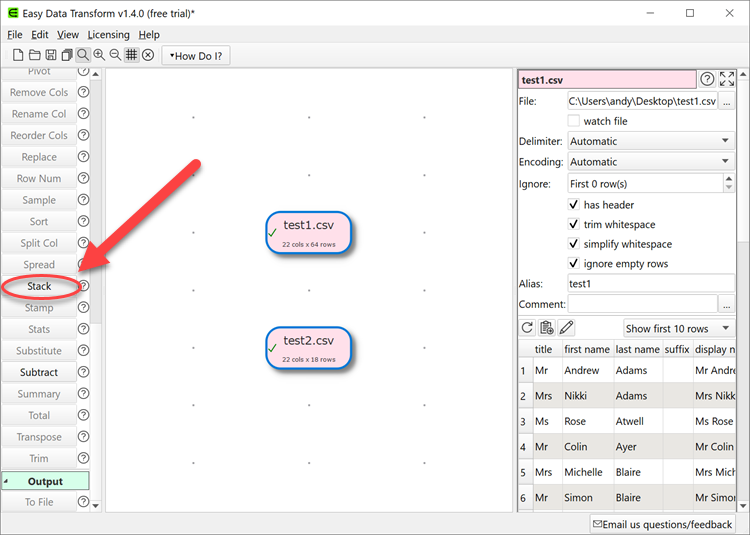The image size is (750, 535).
Task: Open the Show first 10 rows dropdown
Action: 678,328
